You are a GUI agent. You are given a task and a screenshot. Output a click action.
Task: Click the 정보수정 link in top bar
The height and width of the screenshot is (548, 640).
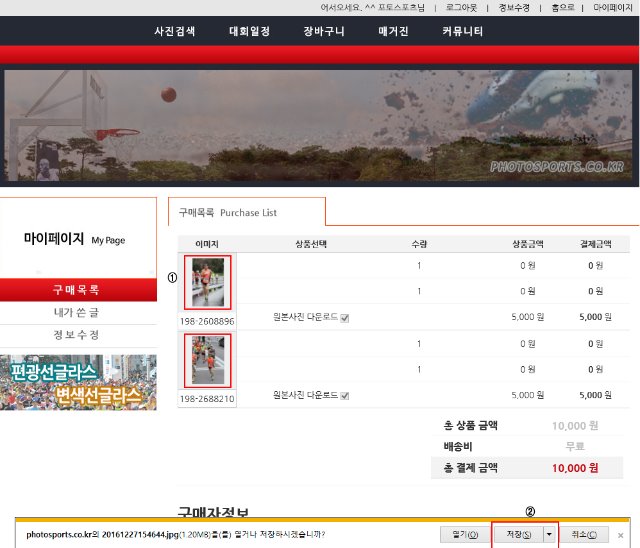point(514,7)
